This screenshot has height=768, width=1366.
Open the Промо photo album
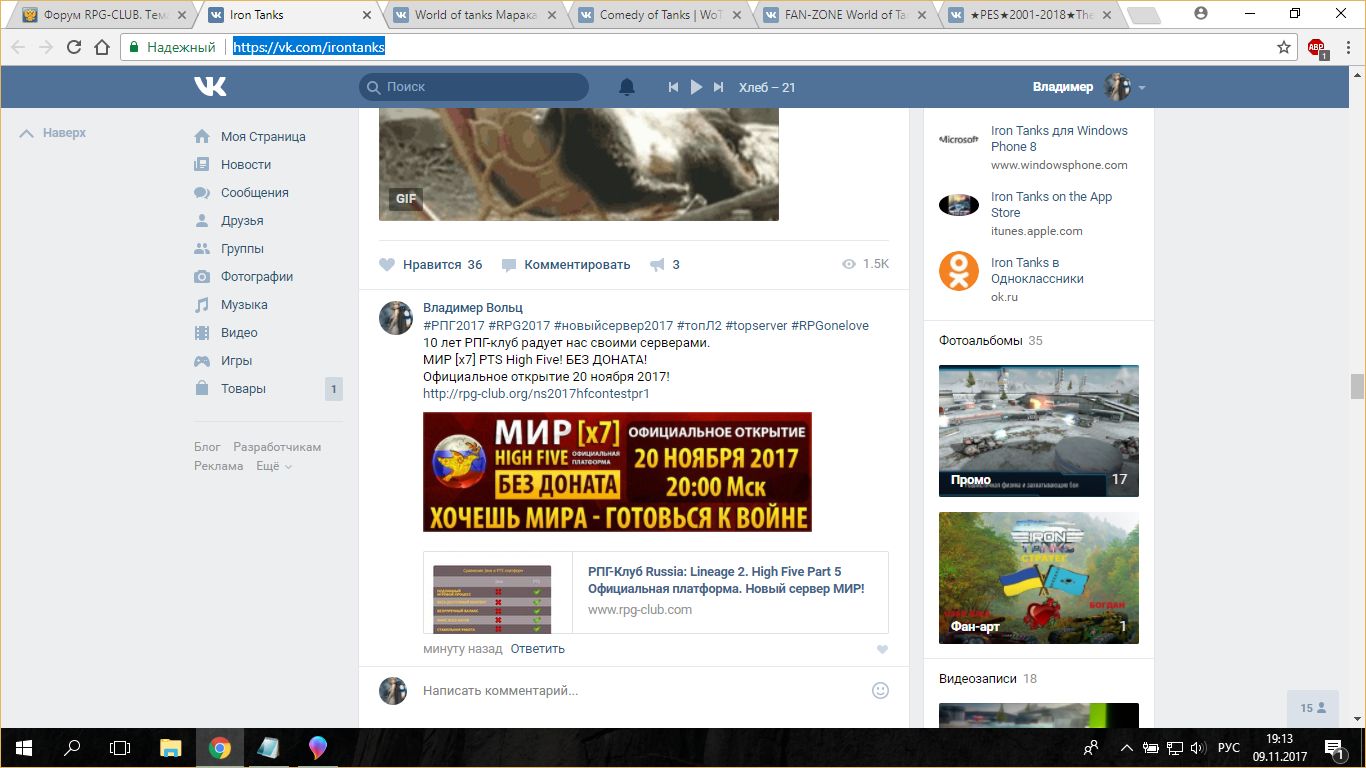point(1039,431)
